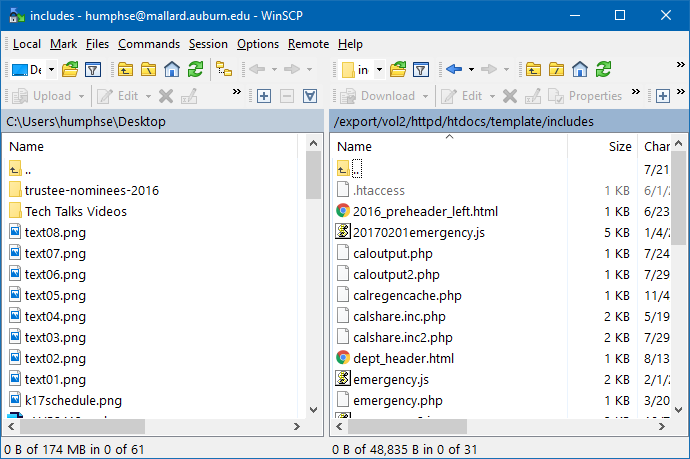Open local drive selection dropdown
This screenshot has height=459, width=690.
pos(51,70)
